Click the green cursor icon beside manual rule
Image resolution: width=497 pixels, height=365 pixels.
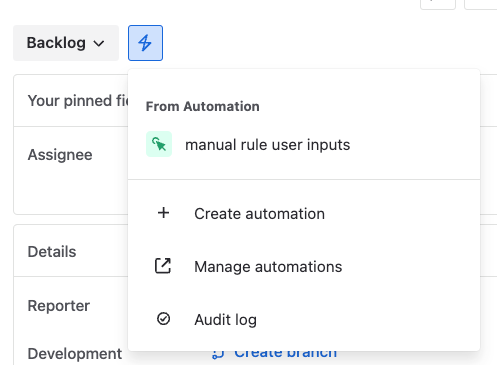point(159,144)
